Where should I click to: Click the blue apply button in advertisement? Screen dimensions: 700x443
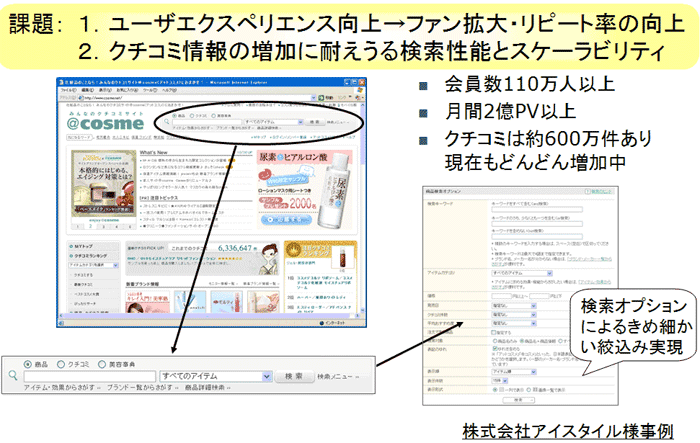286,220
